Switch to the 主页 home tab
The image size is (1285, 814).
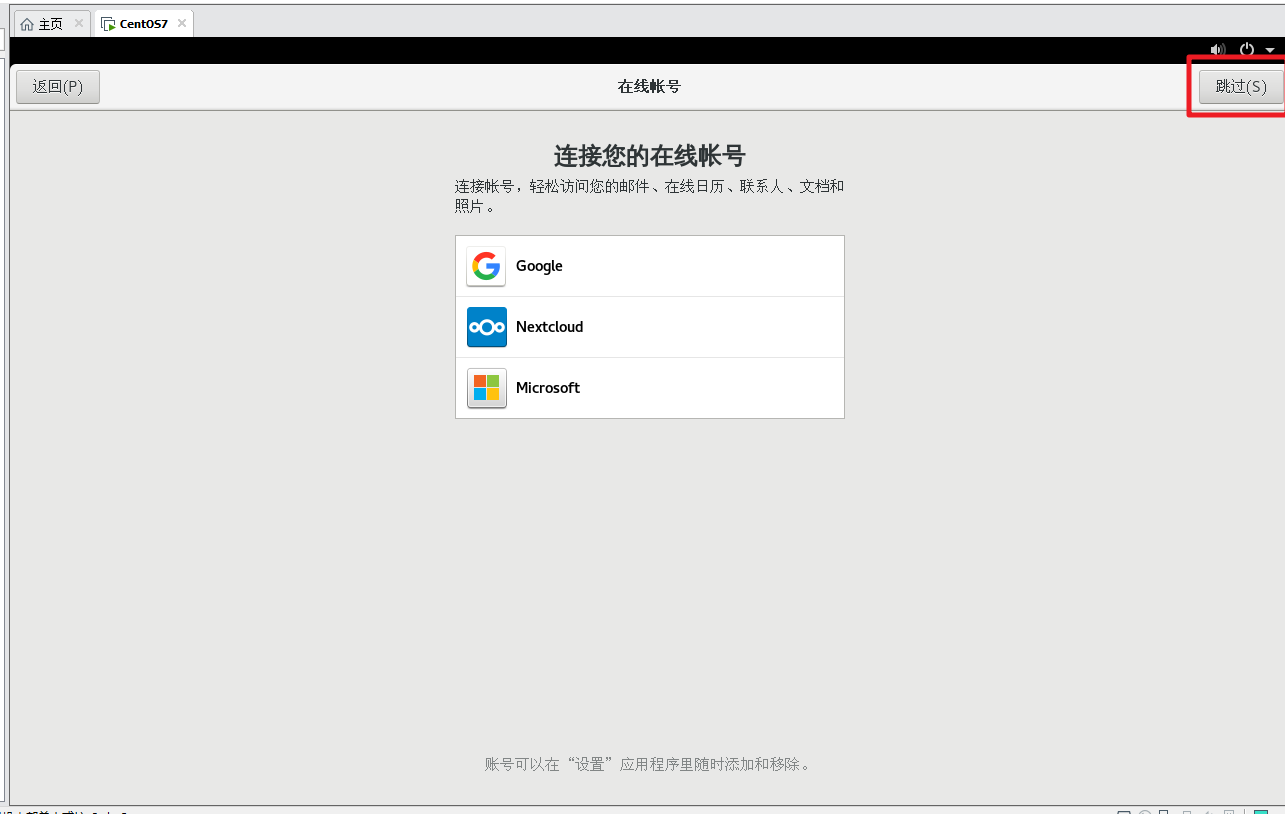click(x=50, y=24)
